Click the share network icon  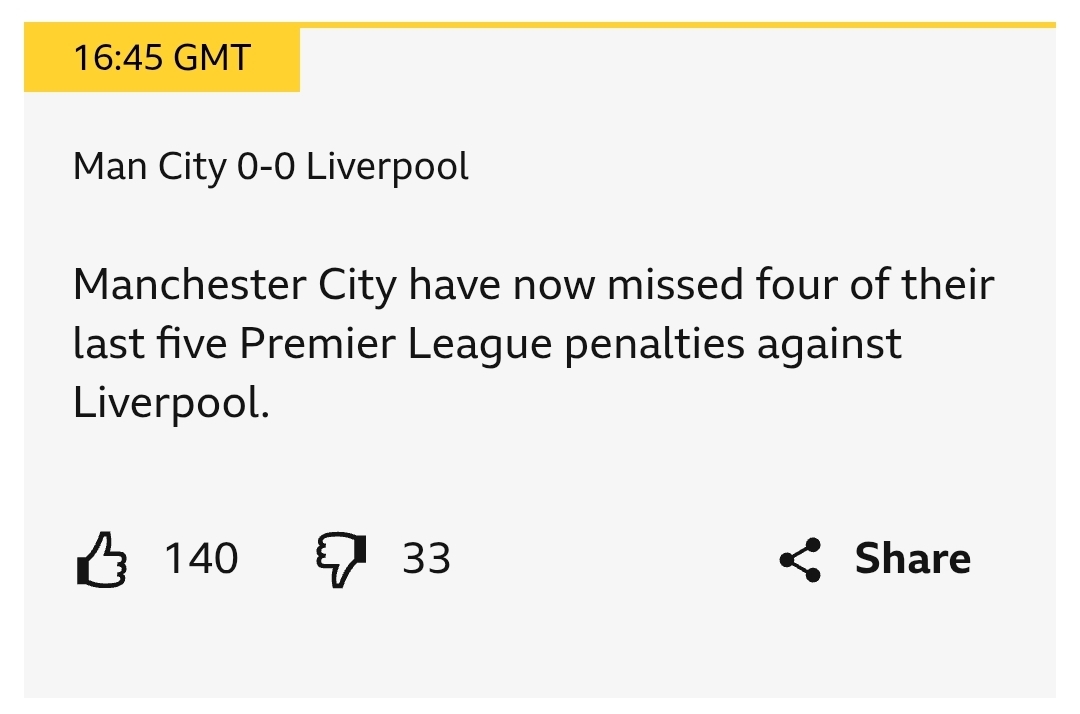(x=800, y=559)
